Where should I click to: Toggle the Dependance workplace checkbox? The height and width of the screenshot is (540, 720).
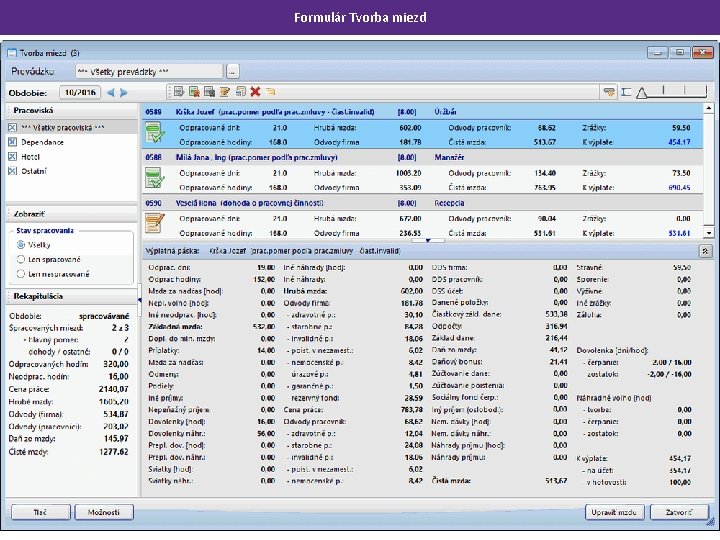12,142
